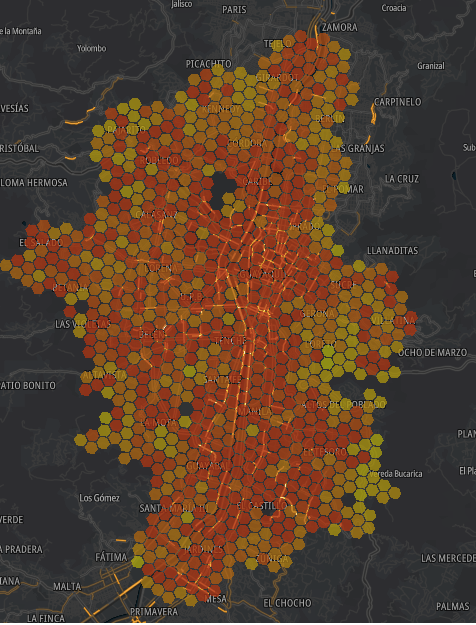Click the Los Gómez label

point(99,498)
